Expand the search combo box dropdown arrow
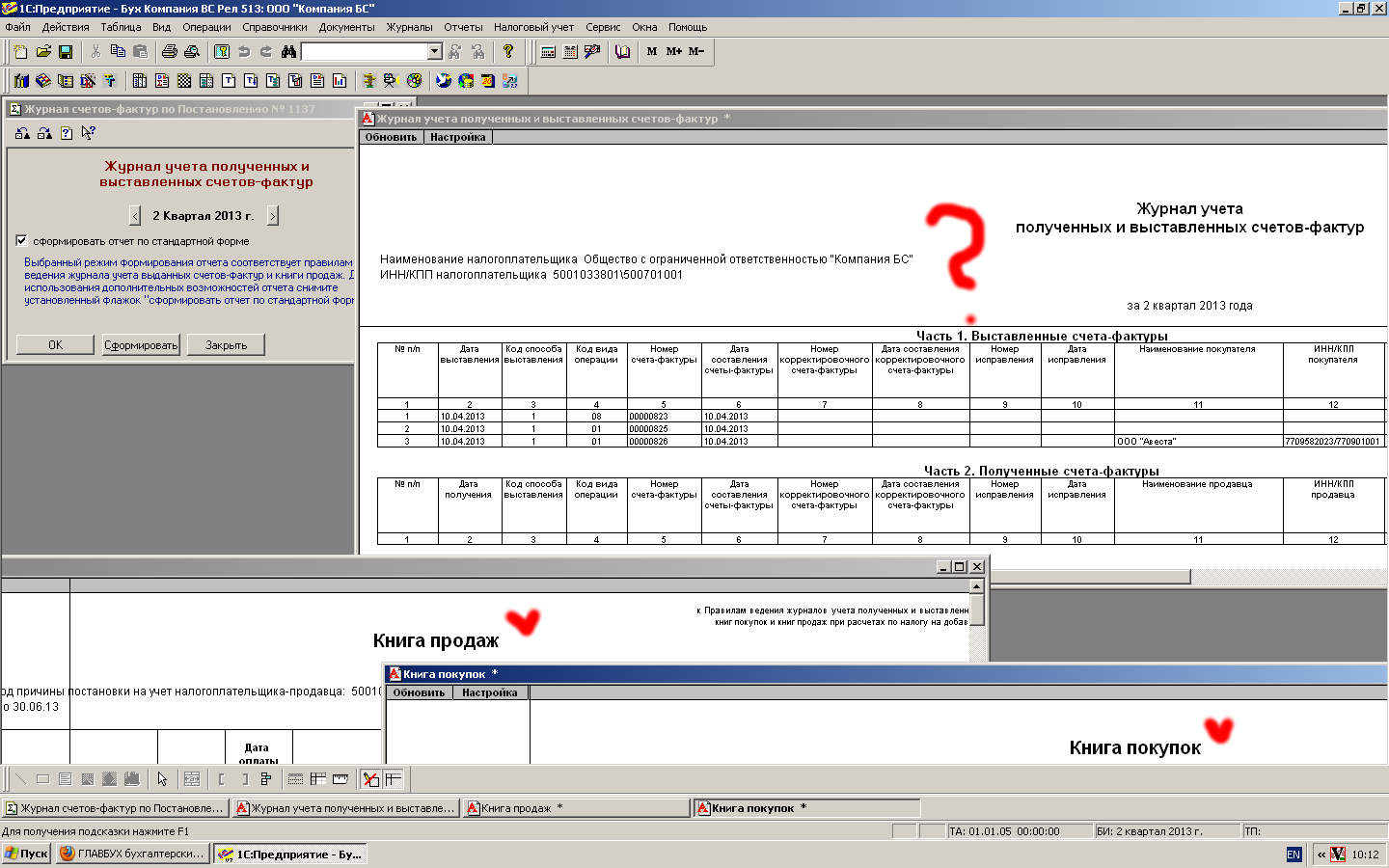The height and width of the screenshot is (868, 1389). (435, 51)
